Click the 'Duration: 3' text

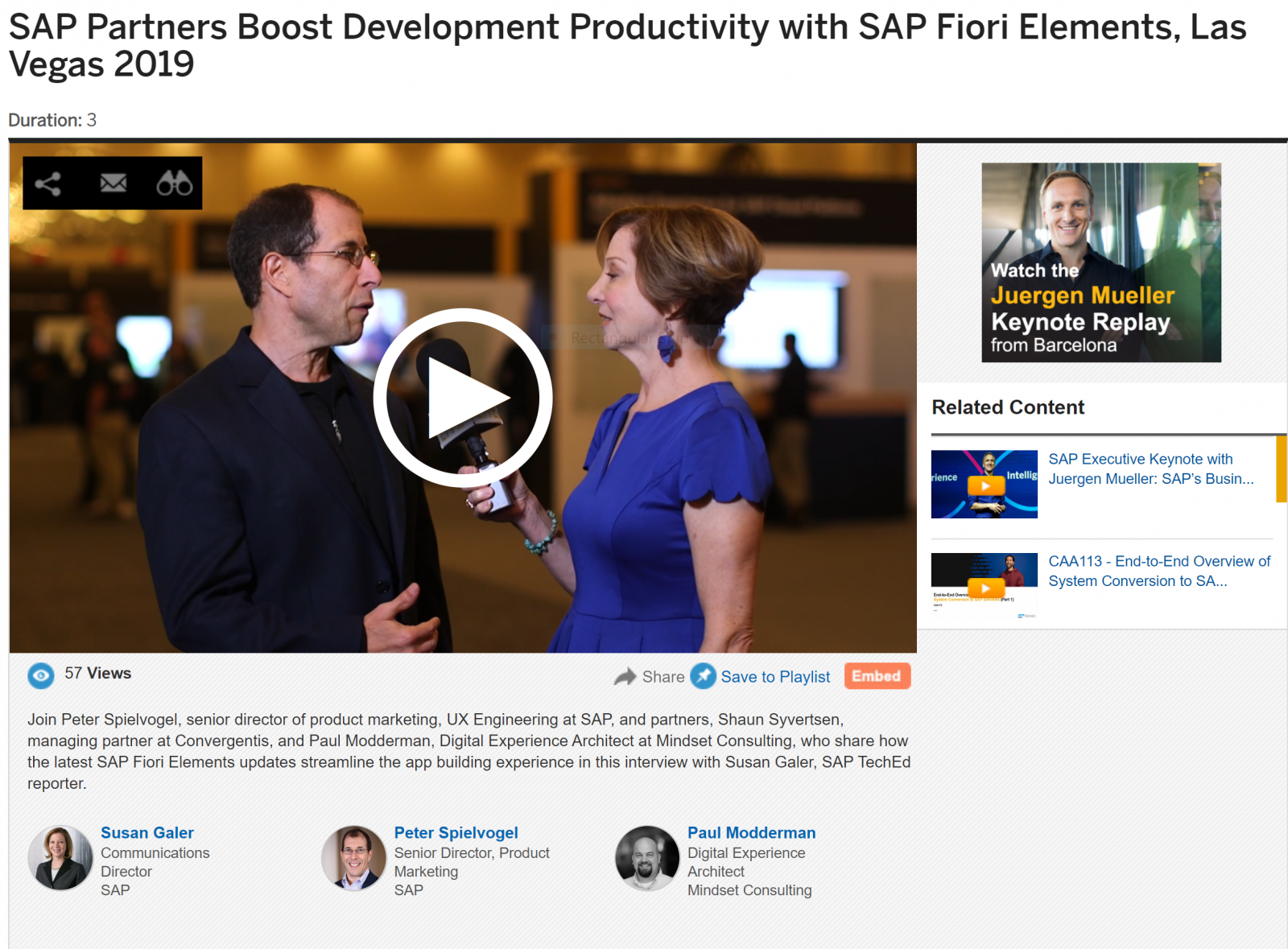[52, 120]
